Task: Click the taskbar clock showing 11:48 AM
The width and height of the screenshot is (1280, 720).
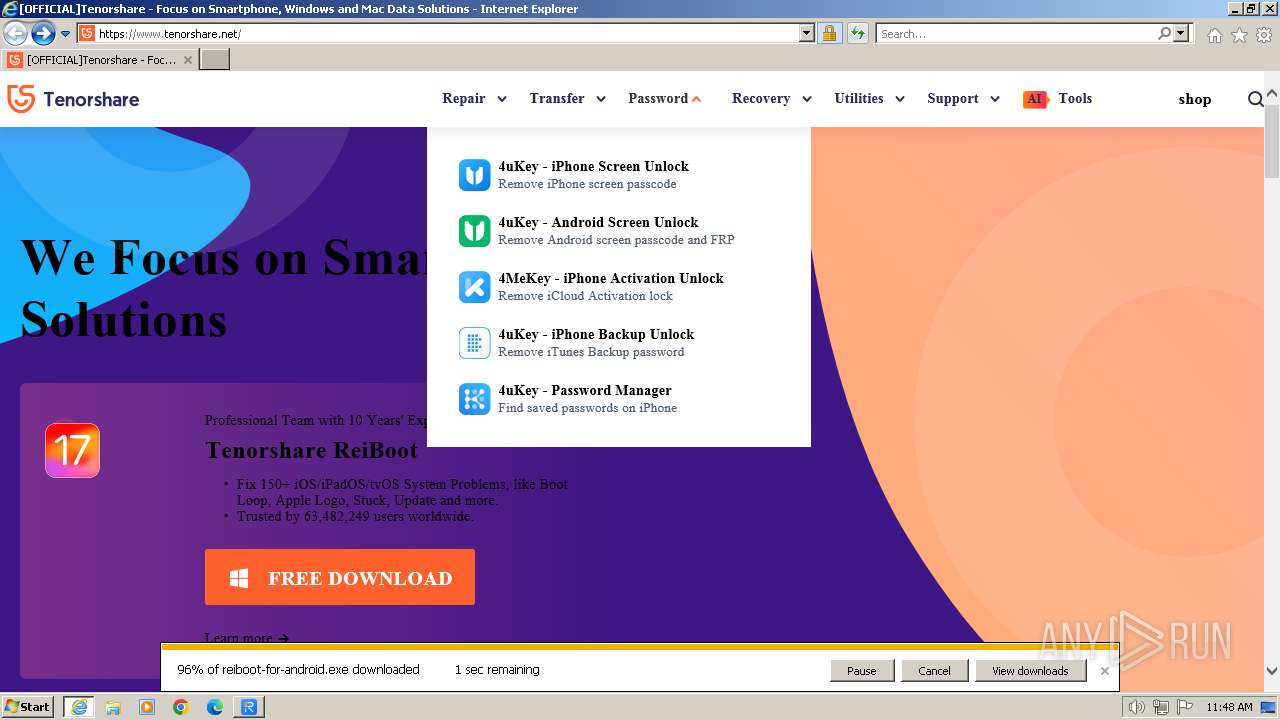Action: tap(1229, 707)
